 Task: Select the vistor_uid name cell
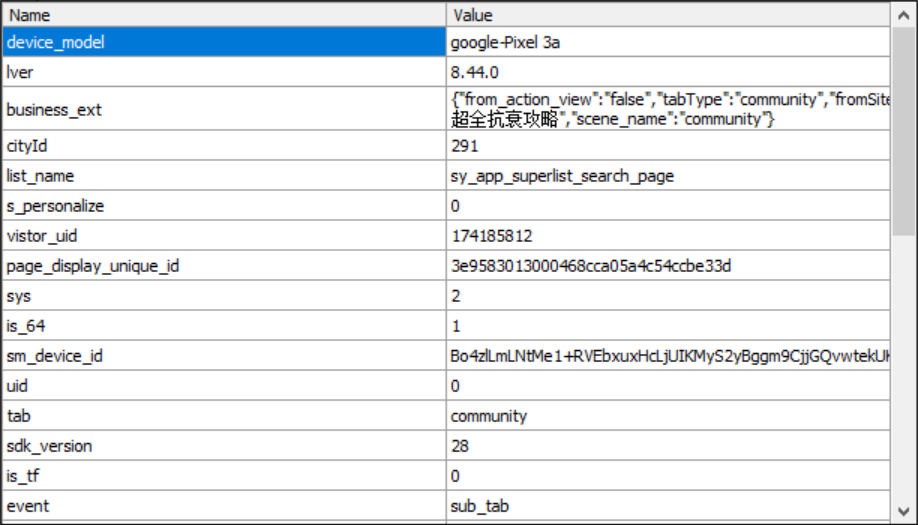(224, 236)
